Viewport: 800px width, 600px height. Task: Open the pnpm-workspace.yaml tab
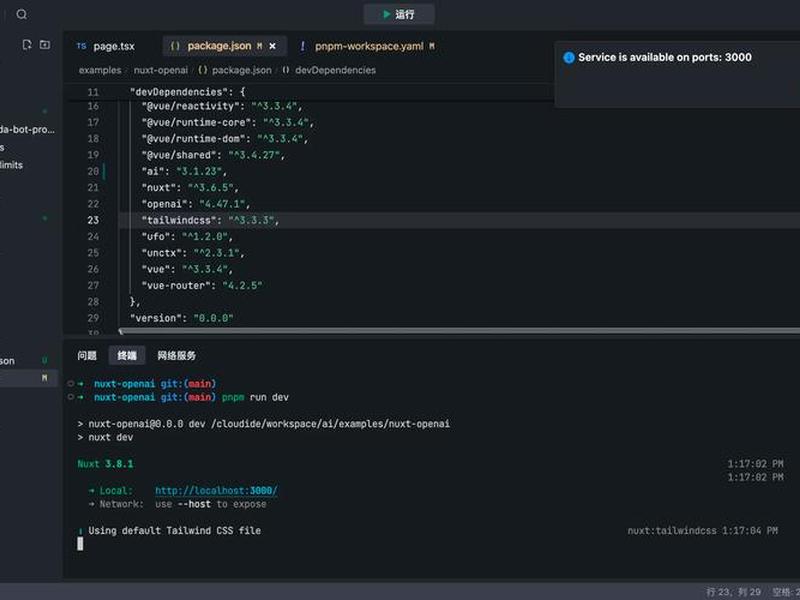tap(369, 46)
